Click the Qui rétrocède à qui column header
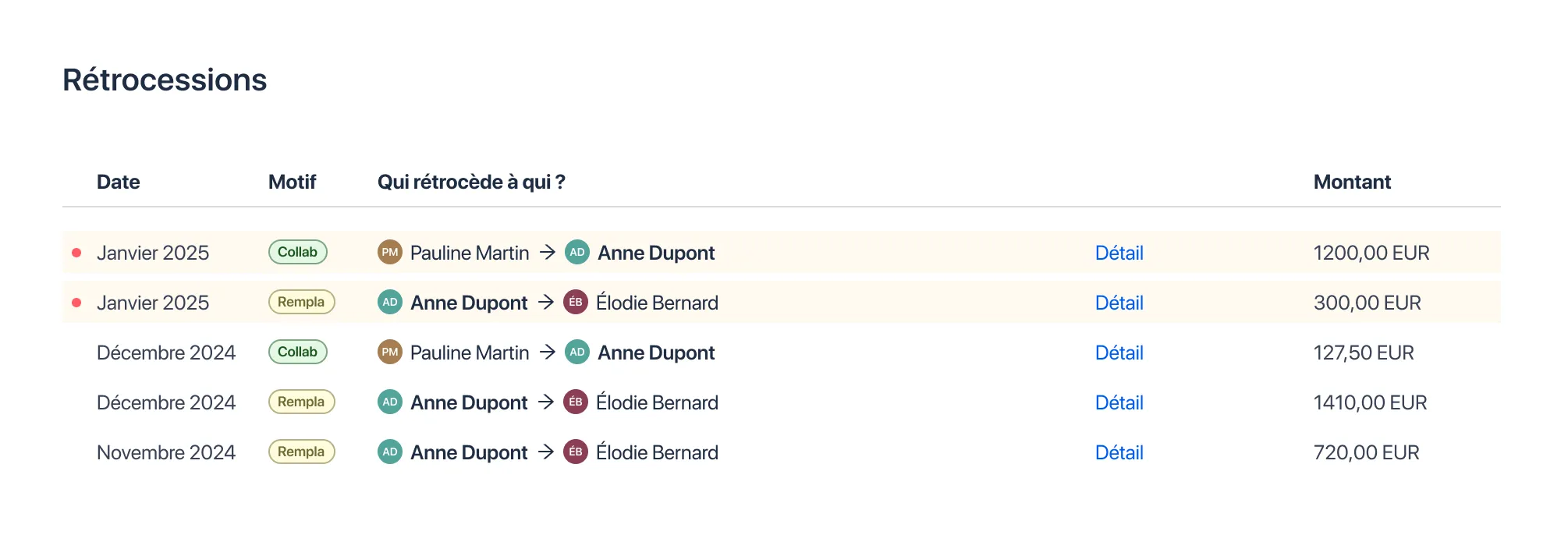1568x535 pixels. point(471,182)
